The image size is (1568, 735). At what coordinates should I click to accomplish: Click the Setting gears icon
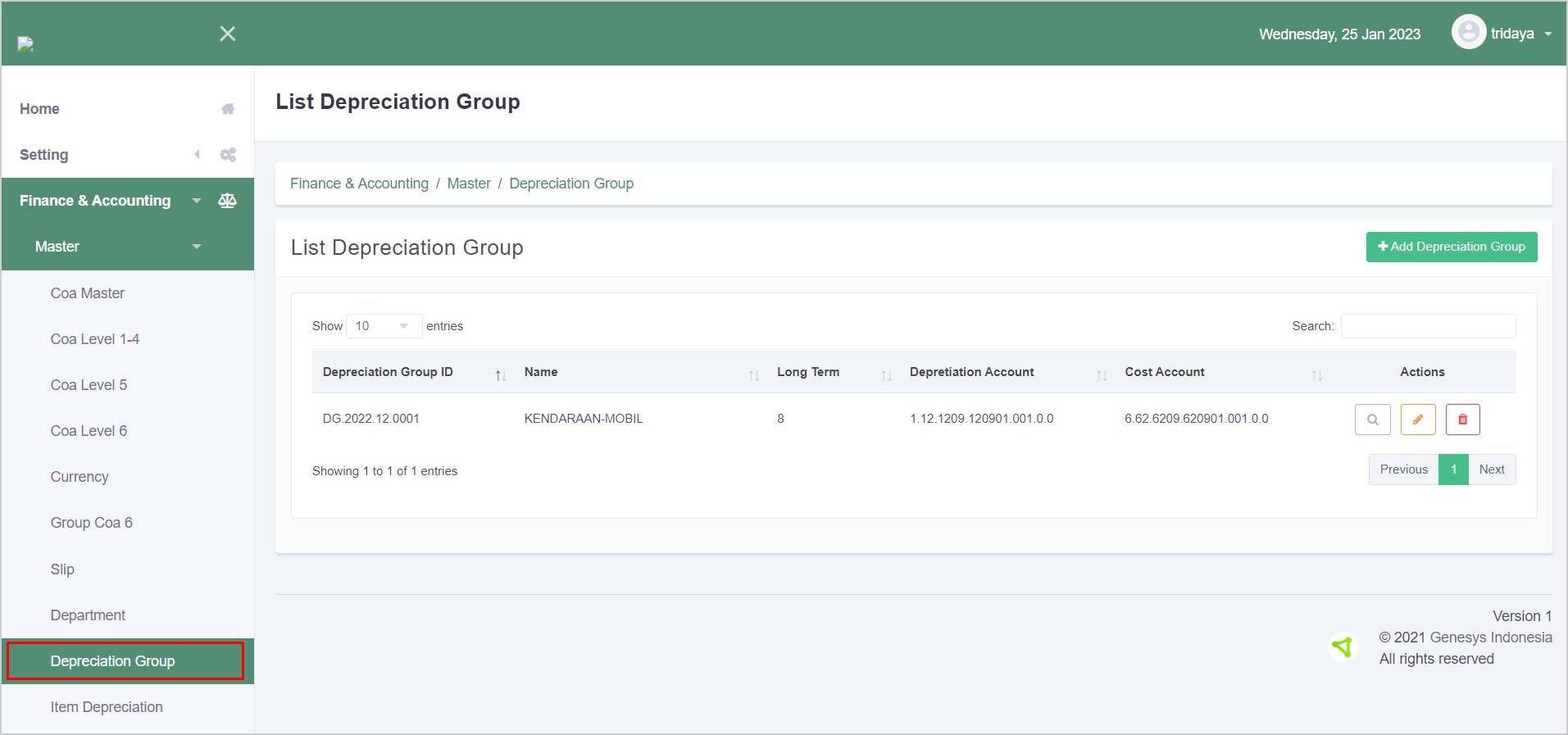coord(228,155)
